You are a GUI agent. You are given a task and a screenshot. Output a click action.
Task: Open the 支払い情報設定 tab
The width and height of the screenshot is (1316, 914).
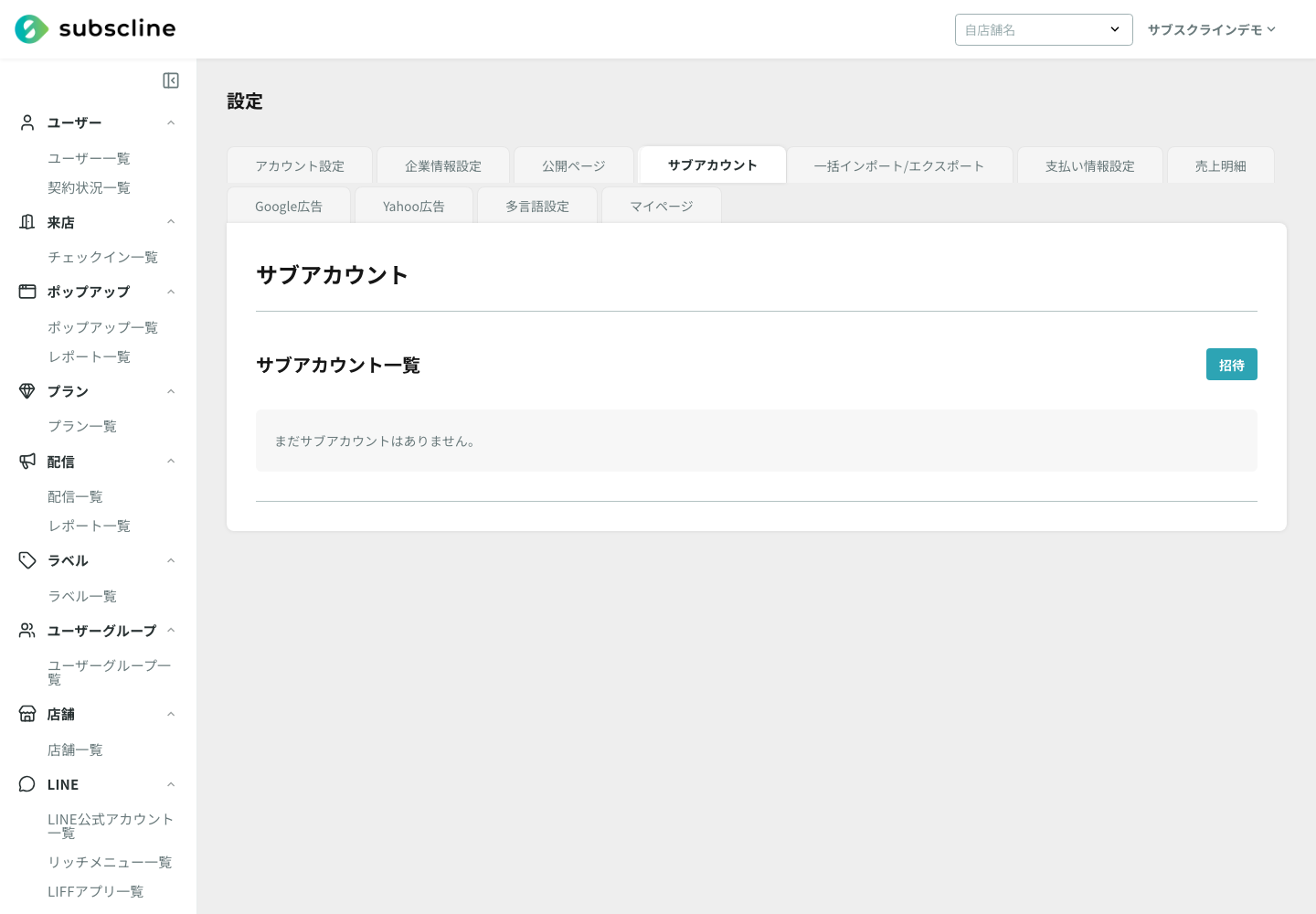coord(1090,165)
